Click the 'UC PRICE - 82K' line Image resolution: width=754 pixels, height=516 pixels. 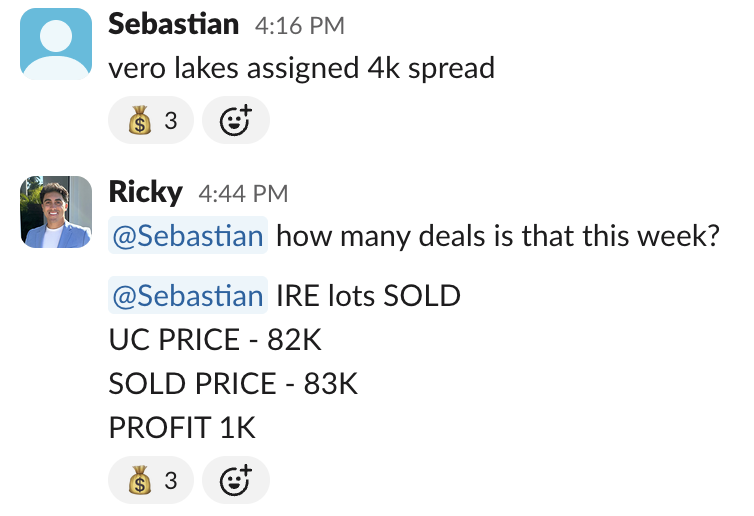[215, 340]
